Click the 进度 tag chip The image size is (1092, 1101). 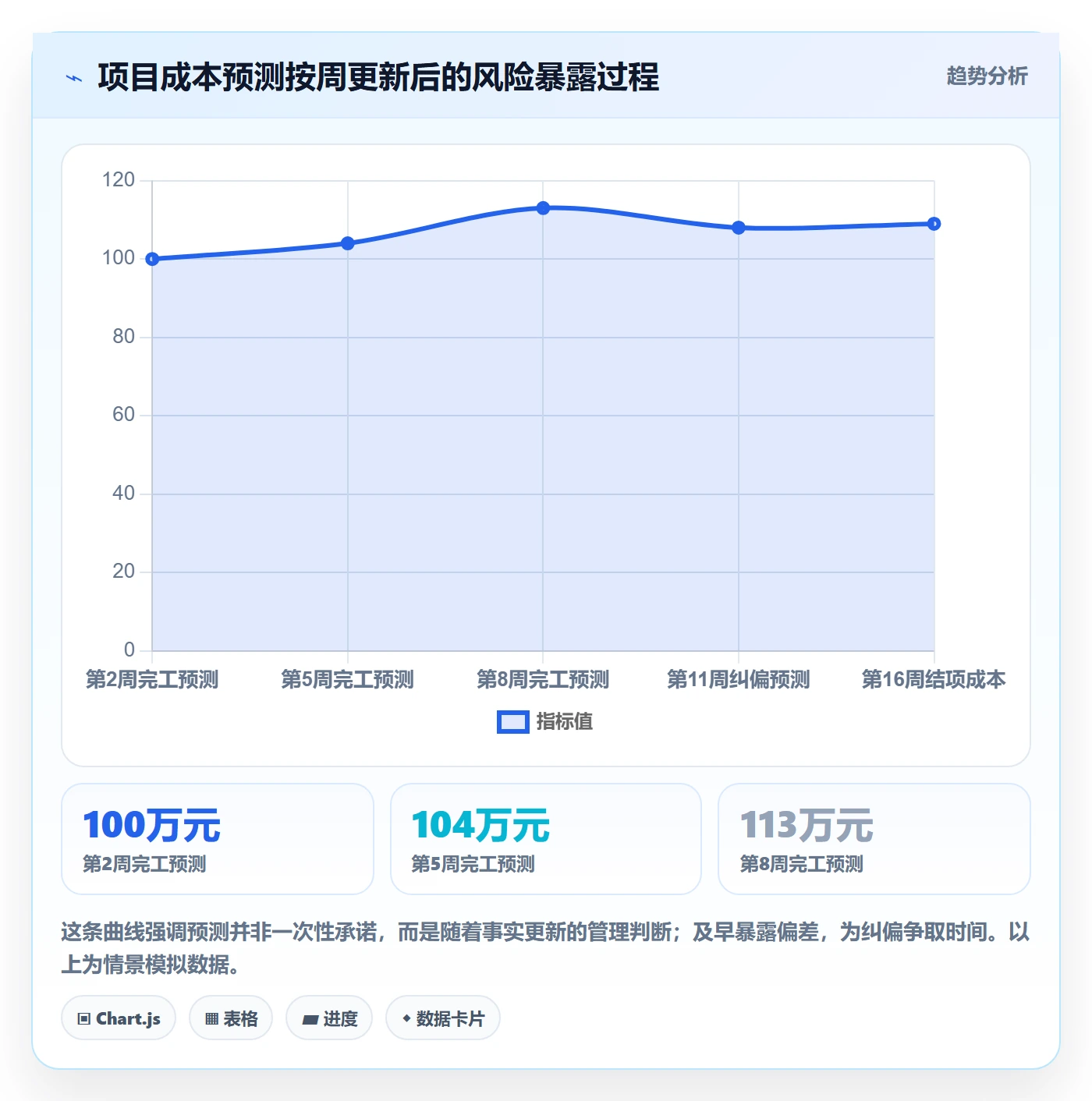point(329,1018)
